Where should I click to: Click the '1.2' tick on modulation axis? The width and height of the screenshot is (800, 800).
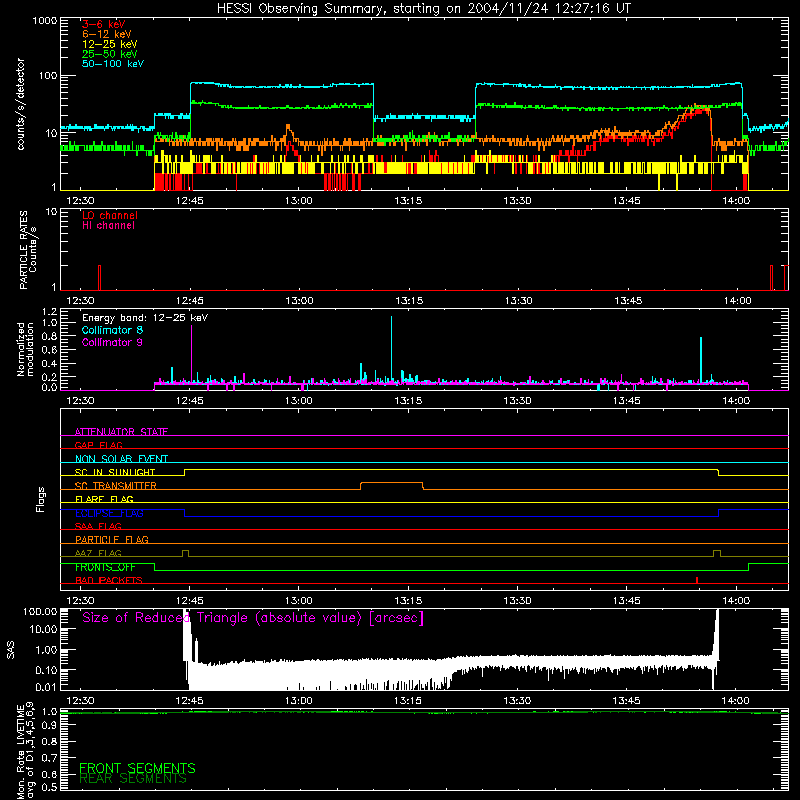(x=49, y=312)
